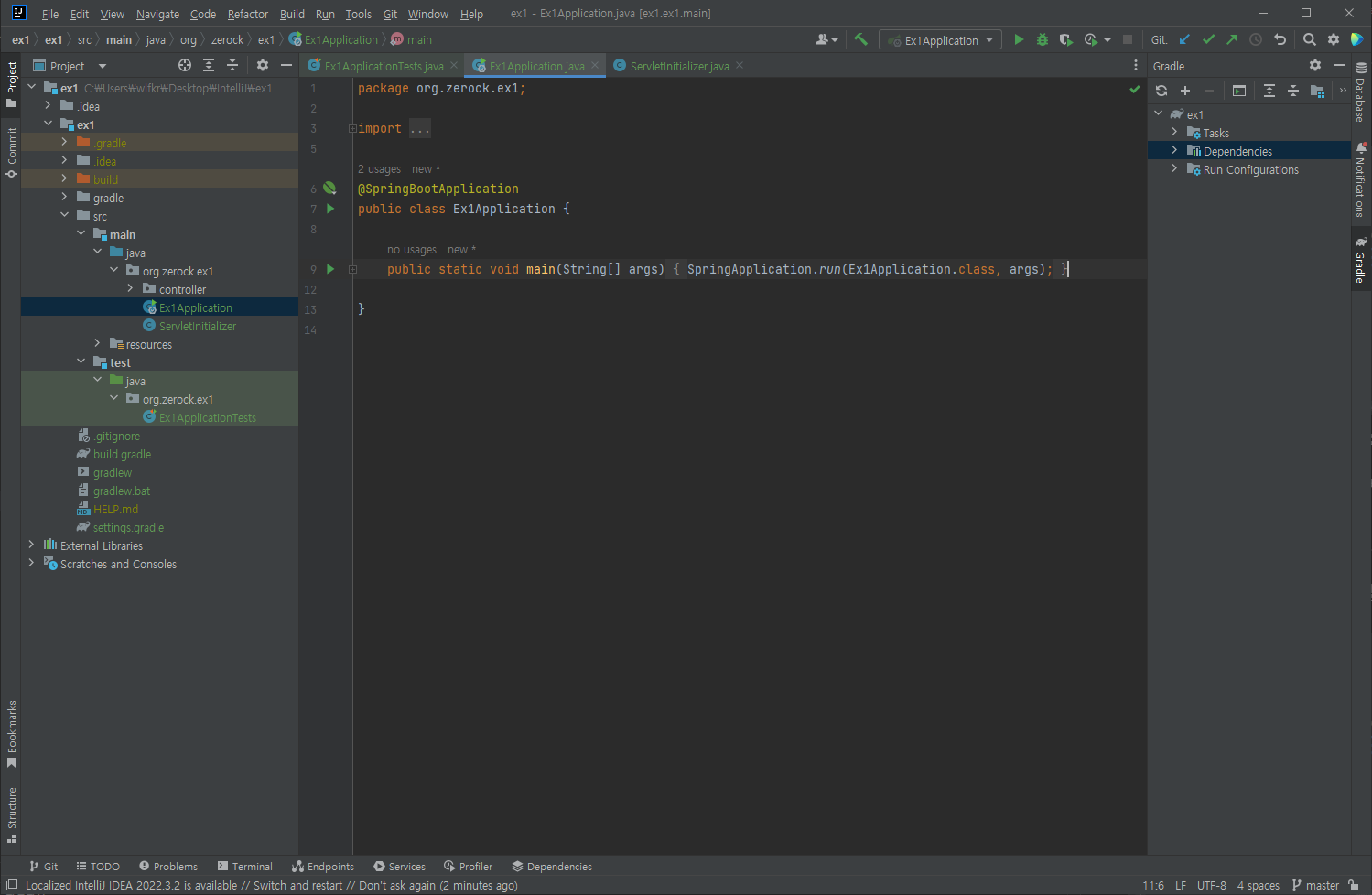Open Problems tool window at bottom
1372x895 pixels.
point(168,867)
